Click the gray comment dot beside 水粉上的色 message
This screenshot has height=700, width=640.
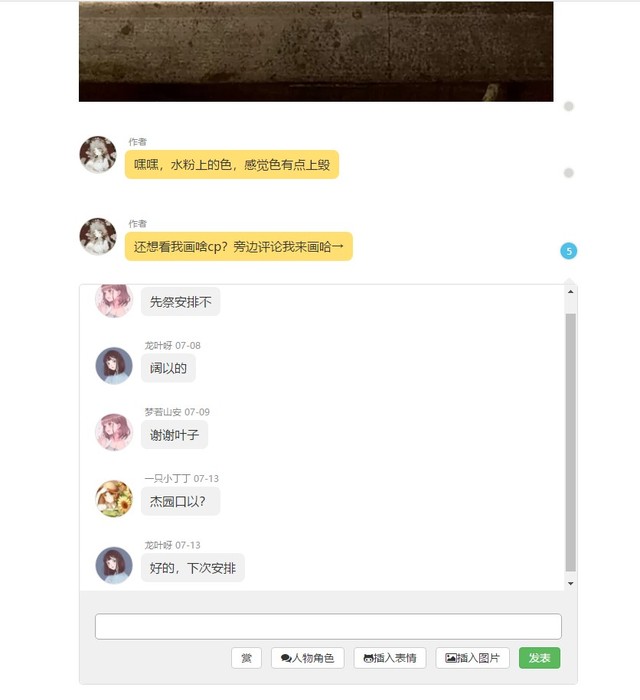569,173
